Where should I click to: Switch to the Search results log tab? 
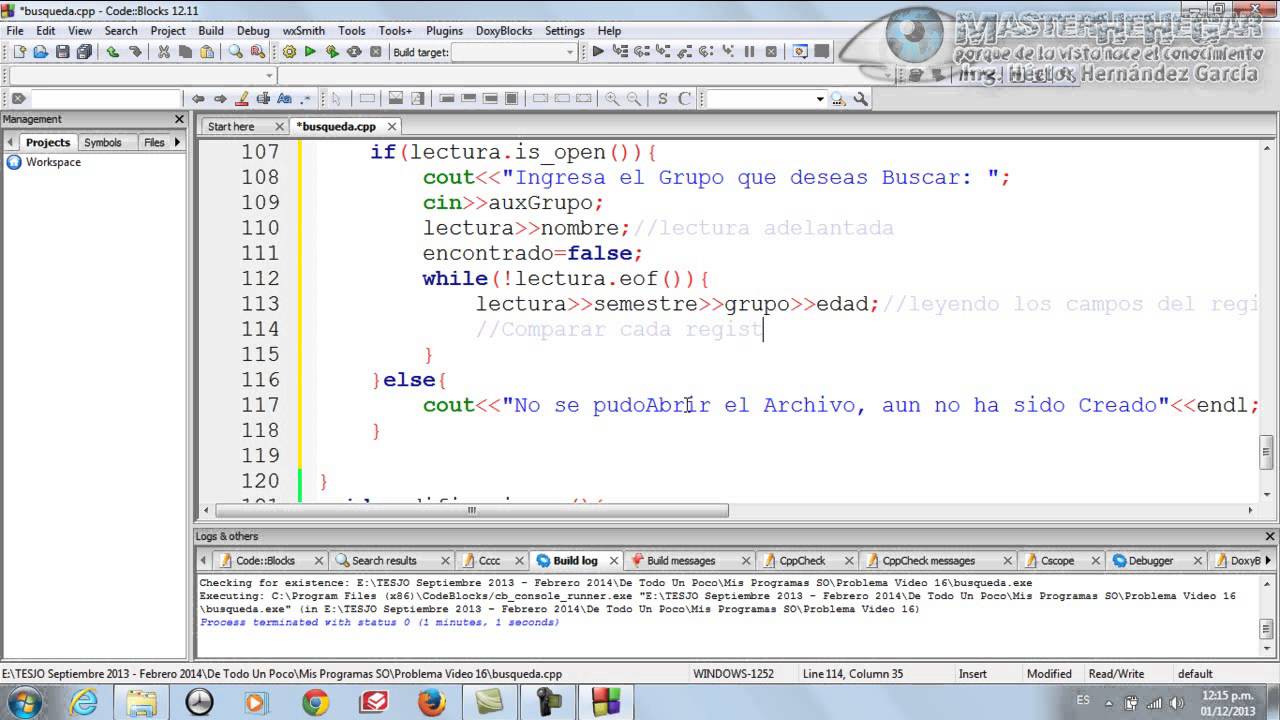(x=384, y=561)
